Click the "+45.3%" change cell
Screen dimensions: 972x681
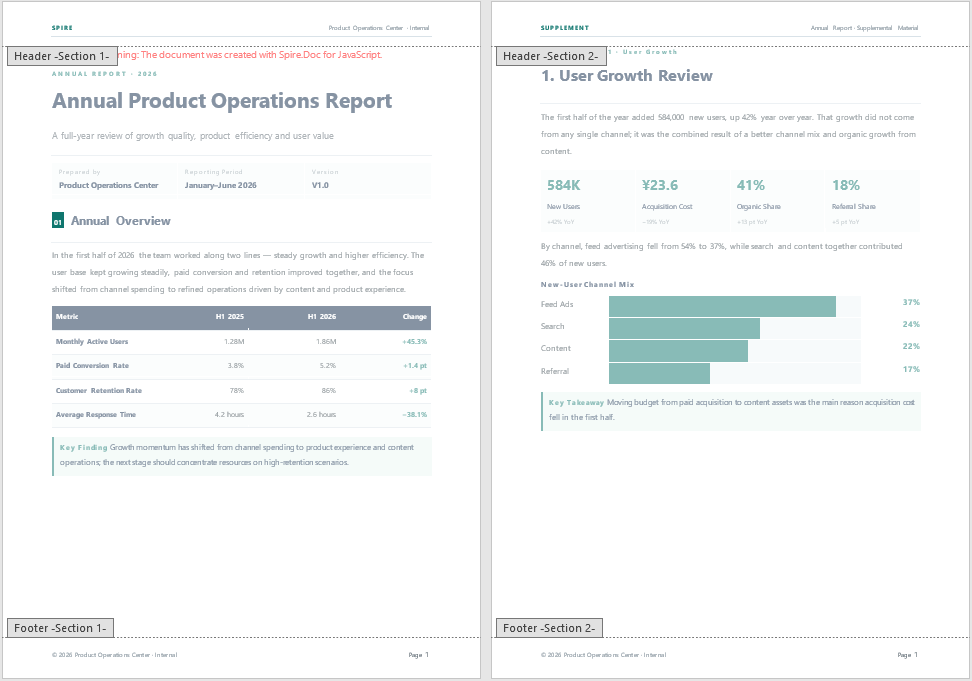click(x=415, y=341)
